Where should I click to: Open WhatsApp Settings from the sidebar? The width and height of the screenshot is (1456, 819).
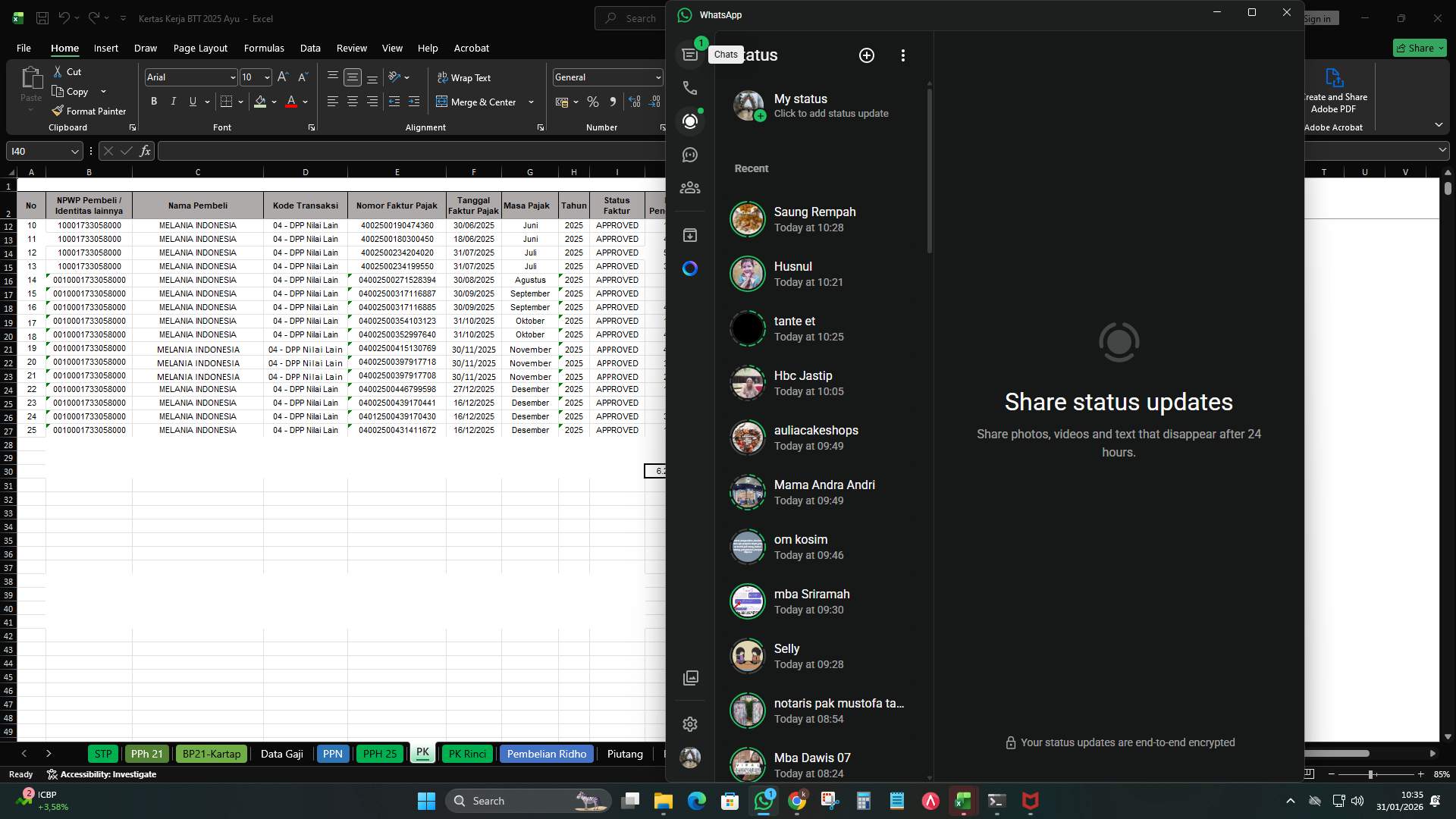[x=690, y=724]
